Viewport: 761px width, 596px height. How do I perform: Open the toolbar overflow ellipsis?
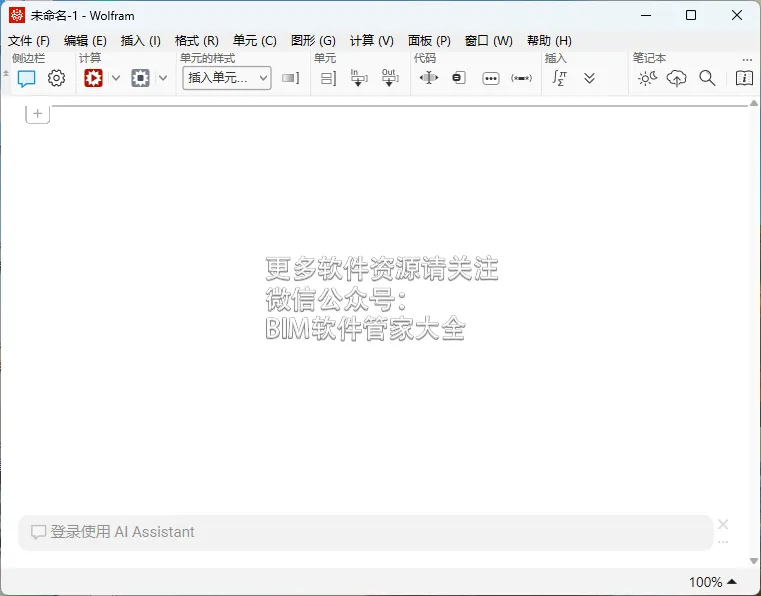click(x=747, y=60)
